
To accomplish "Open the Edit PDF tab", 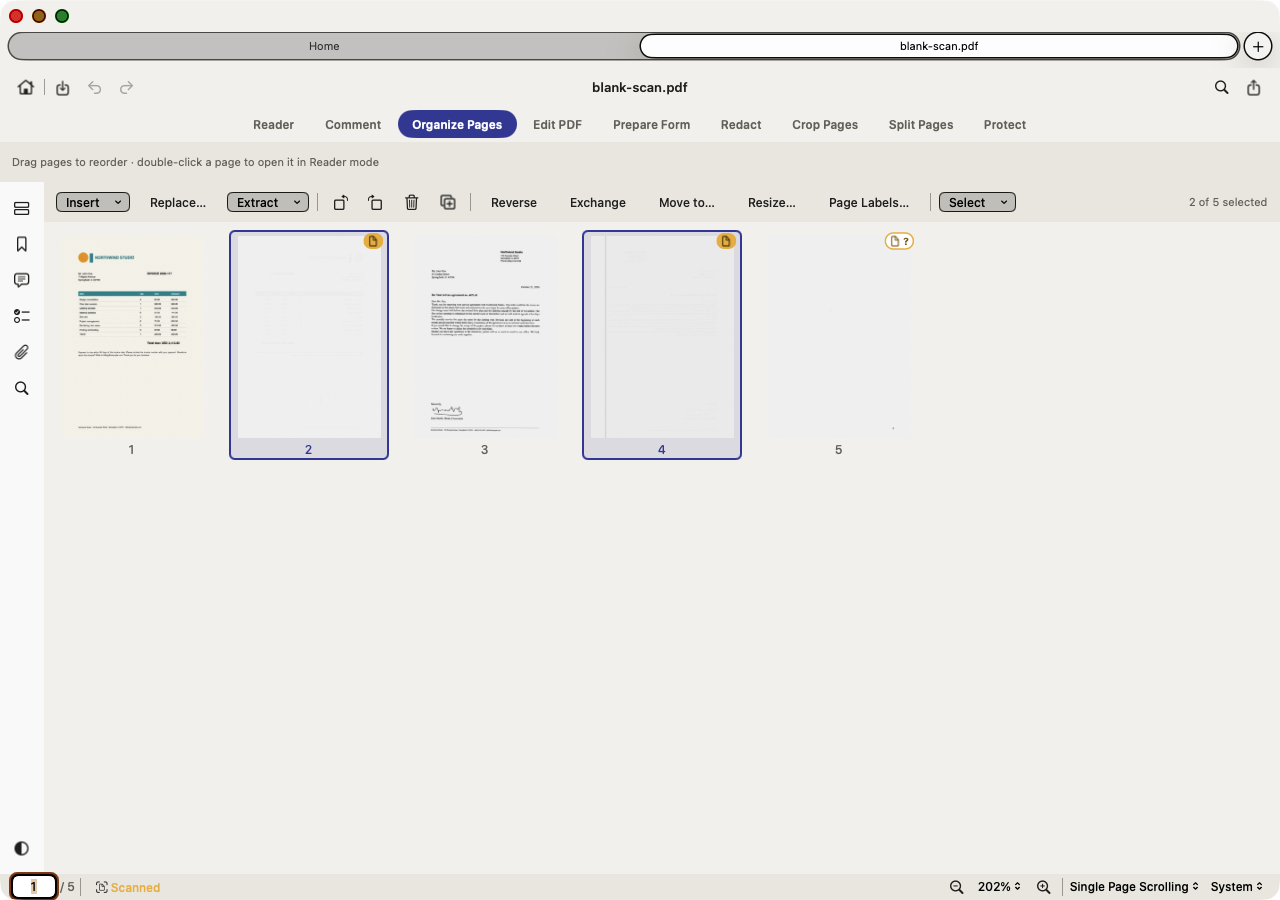I will [557, 125].
